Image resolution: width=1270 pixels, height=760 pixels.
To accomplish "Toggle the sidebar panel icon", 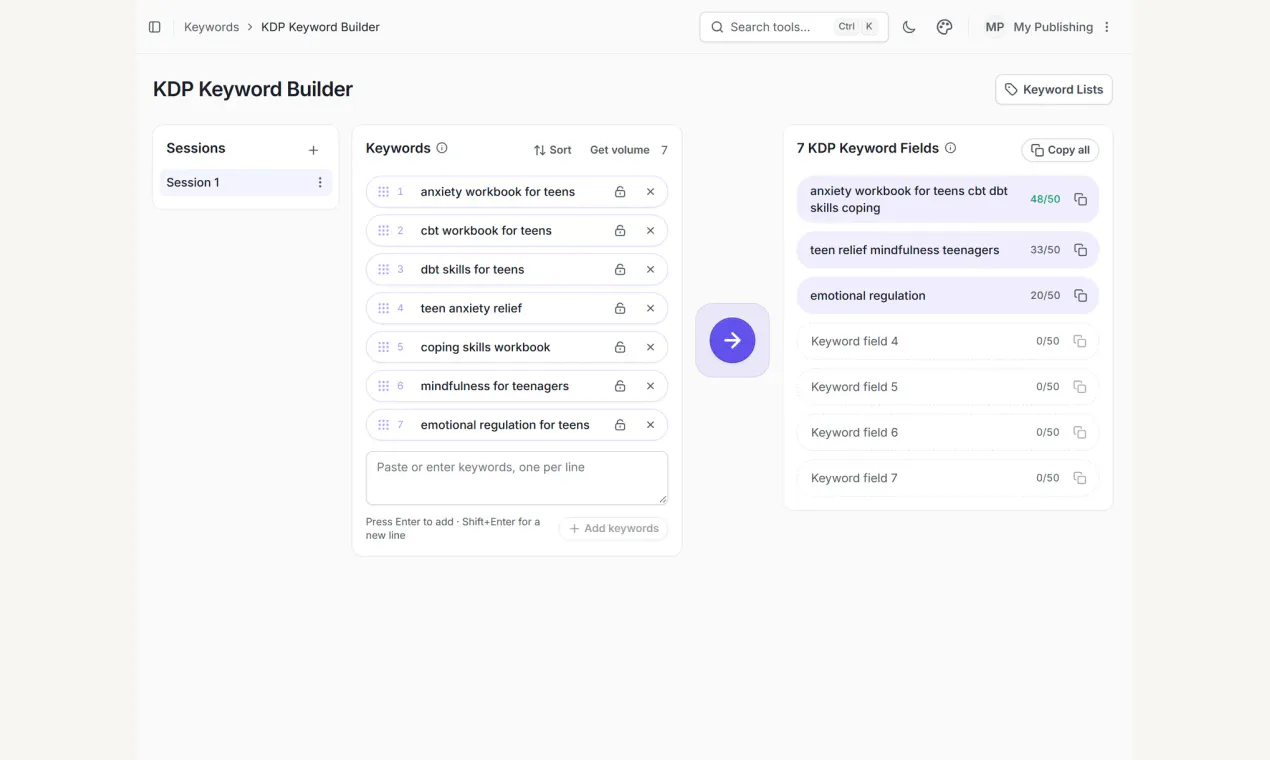I will 154,27.
